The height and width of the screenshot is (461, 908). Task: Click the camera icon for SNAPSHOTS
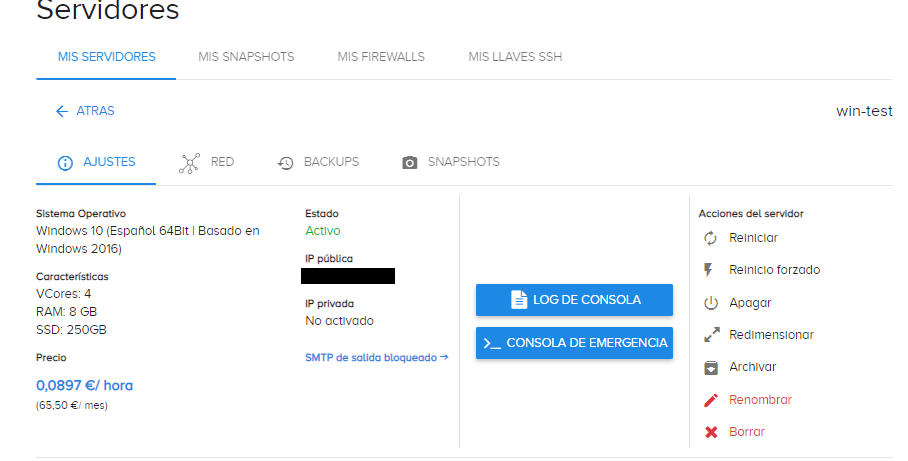tap(409, 163)
